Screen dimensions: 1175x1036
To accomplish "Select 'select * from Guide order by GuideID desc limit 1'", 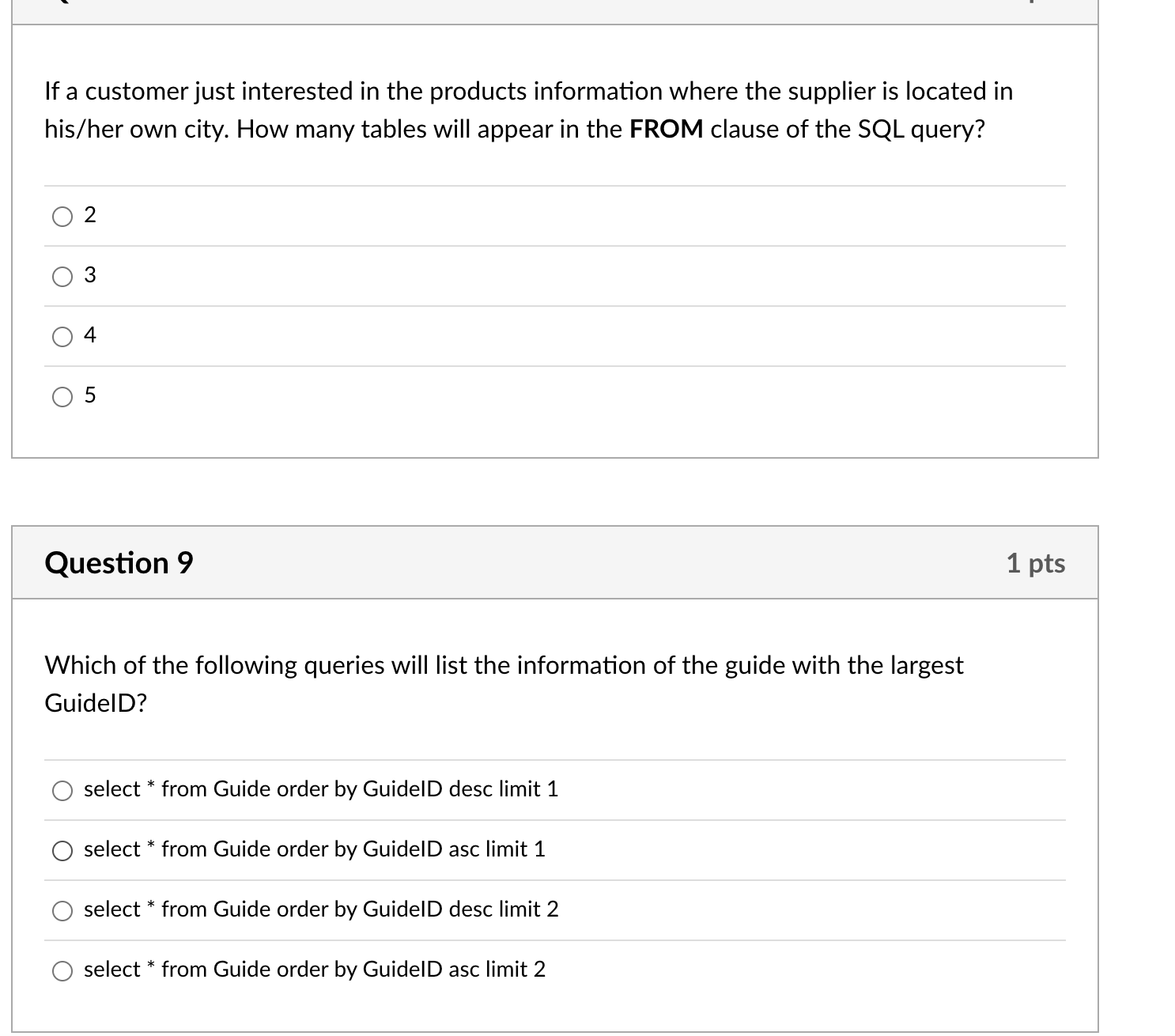I will tap(62, 790).
